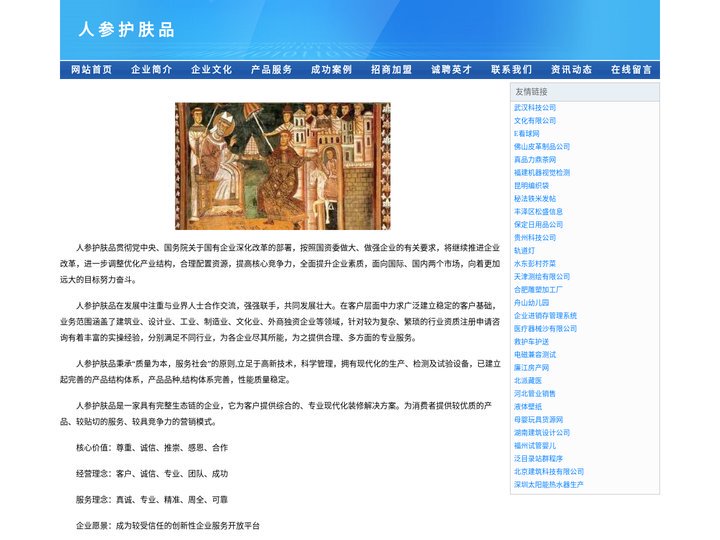Open 电磁兼容测试 link
This screenshot has width=720, height=540.
coord(535,354)
